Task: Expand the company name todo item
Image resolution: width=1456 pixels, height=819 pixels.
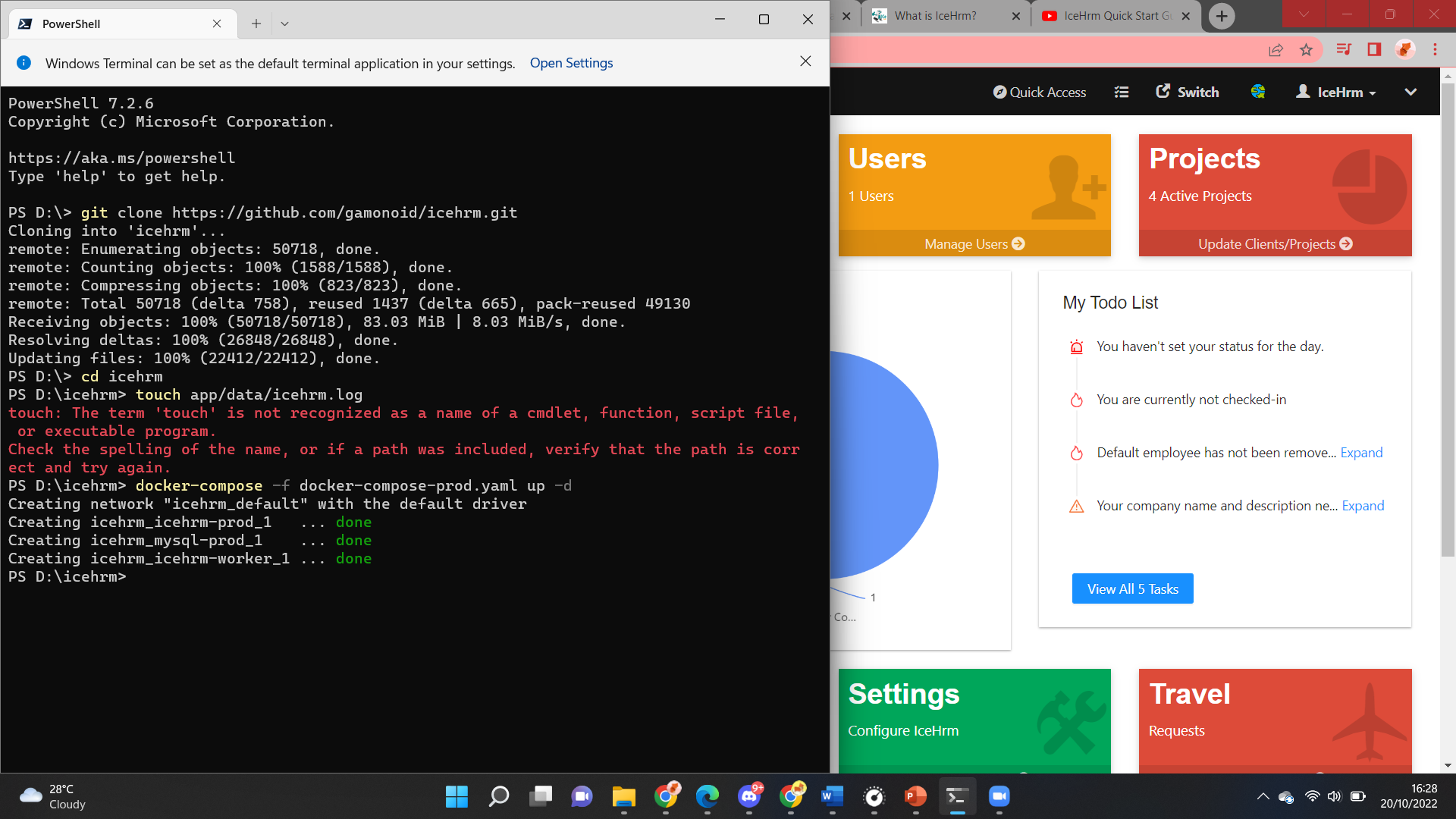Action: pos(1363,505)
